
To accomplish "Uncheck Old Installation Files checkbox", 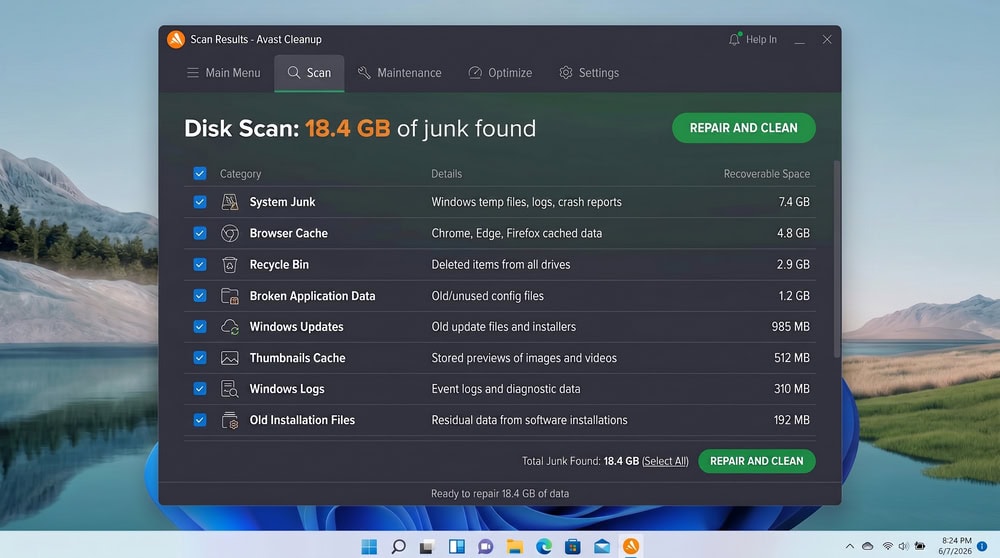I will tap(200, 420).
